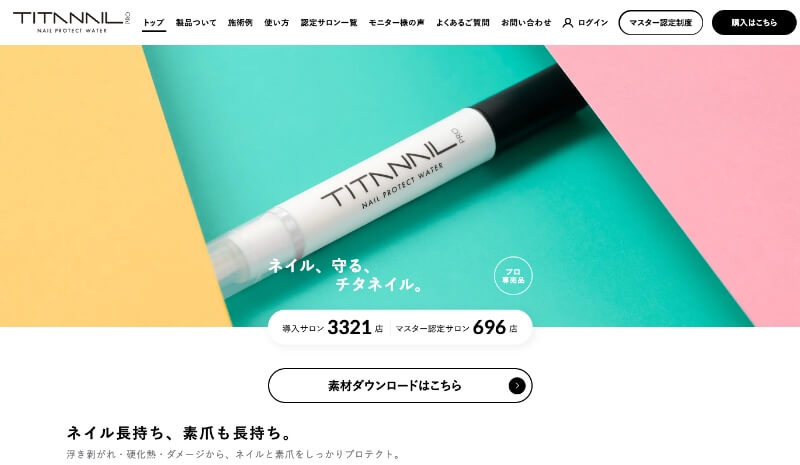This screenshot has width=800, height=465.
Task: Navigate to よくあるご質問
Action: 462,22
